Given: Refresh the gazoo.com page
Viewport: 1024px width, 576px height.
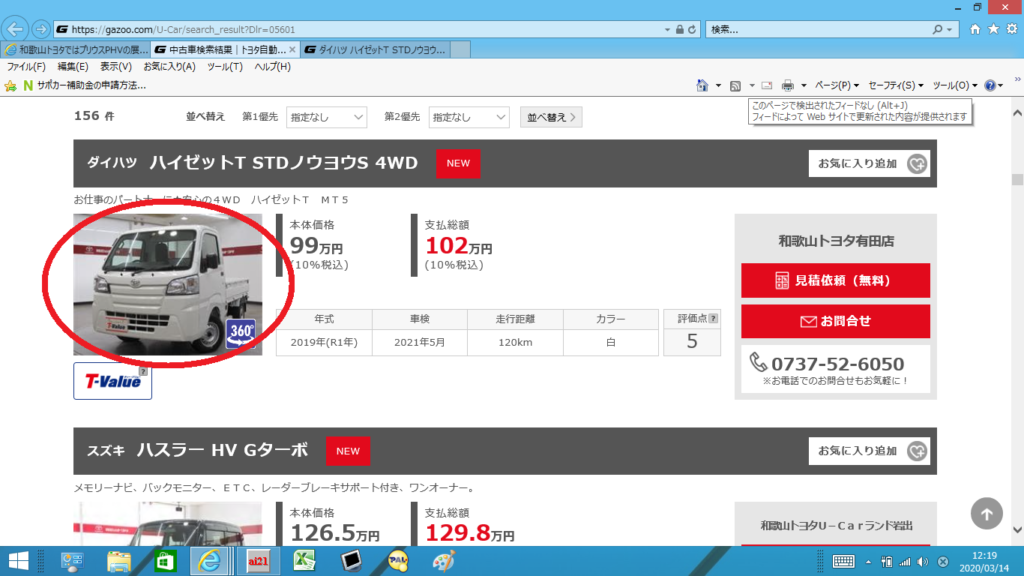Looking at the screenshot, I should pos(692,29).
